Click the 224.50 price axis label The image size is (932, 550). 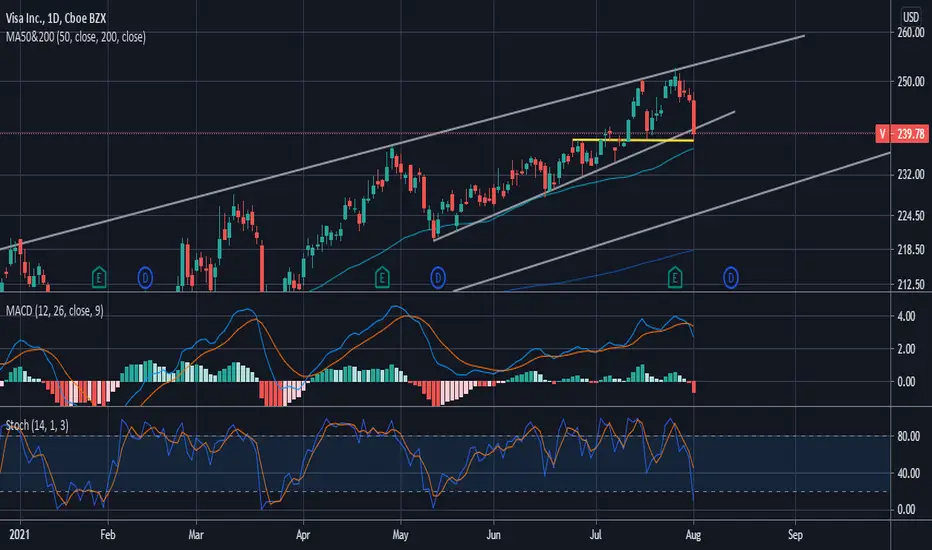click(911, 216)
